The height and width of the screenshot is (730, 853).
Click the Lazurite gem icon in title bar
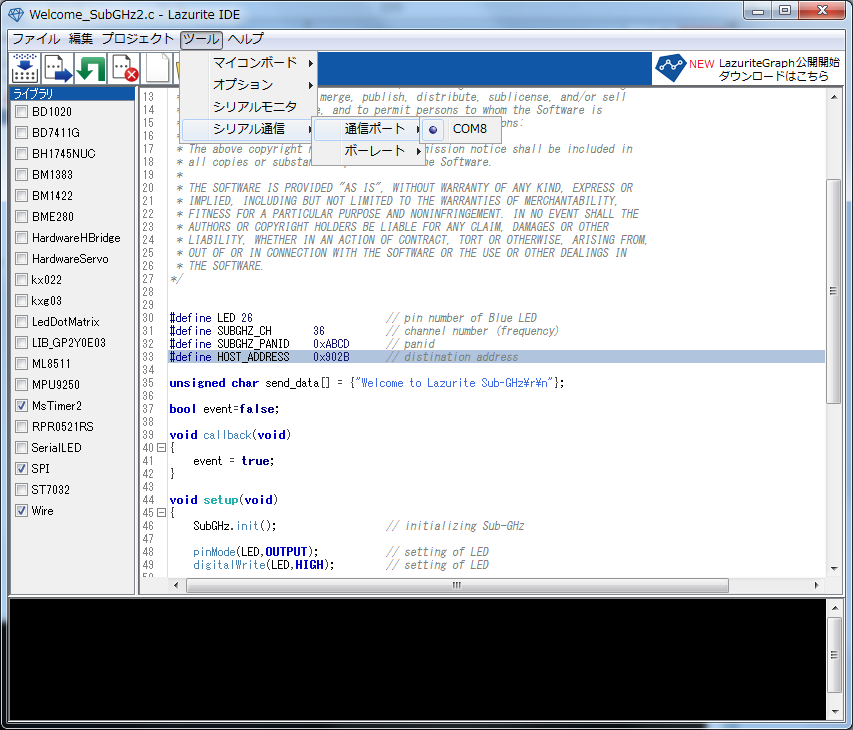pyautogui.click(x=16, y=14)
